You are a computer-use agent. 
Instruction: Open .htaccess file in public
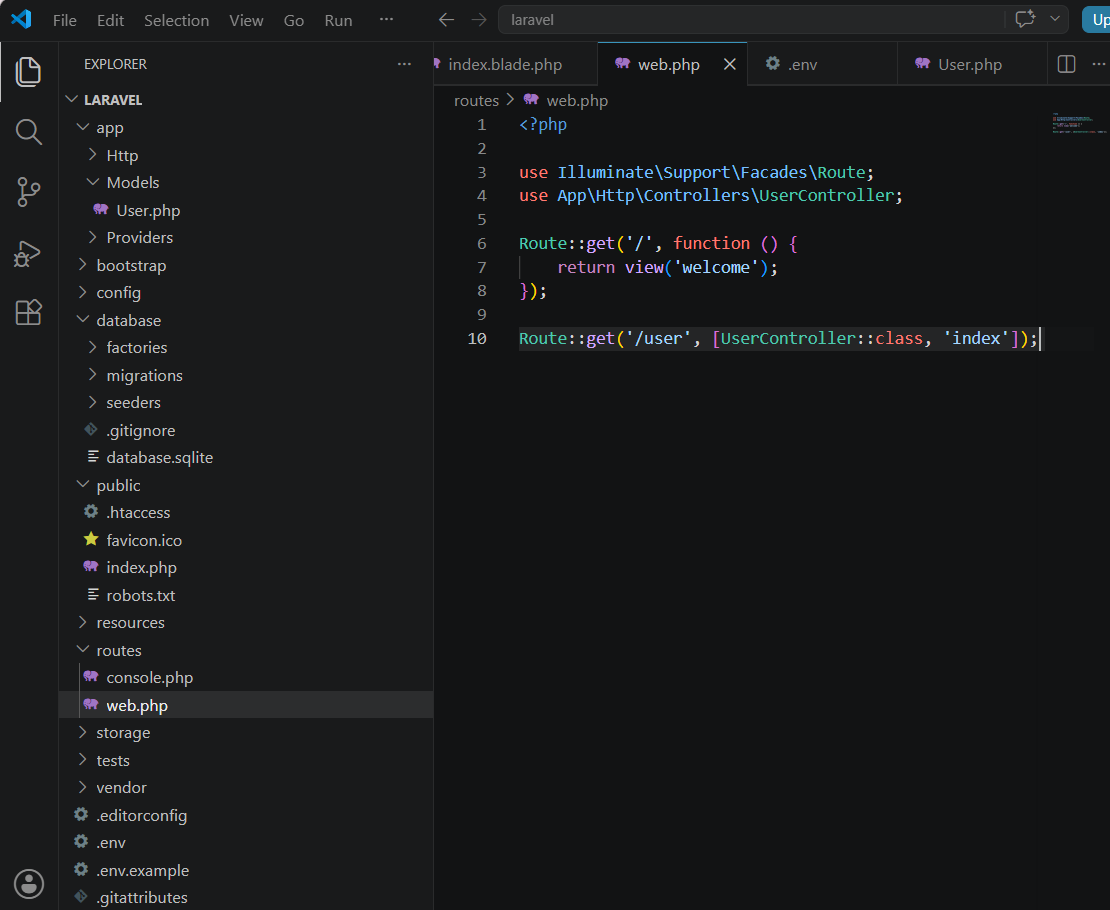[x=246, y=513]
